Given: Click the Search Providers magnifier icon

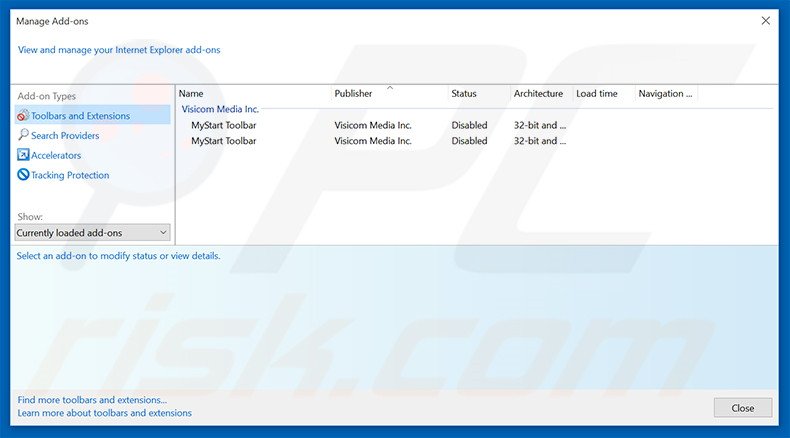Looking at the screenshot, I should tap(23, 135).
